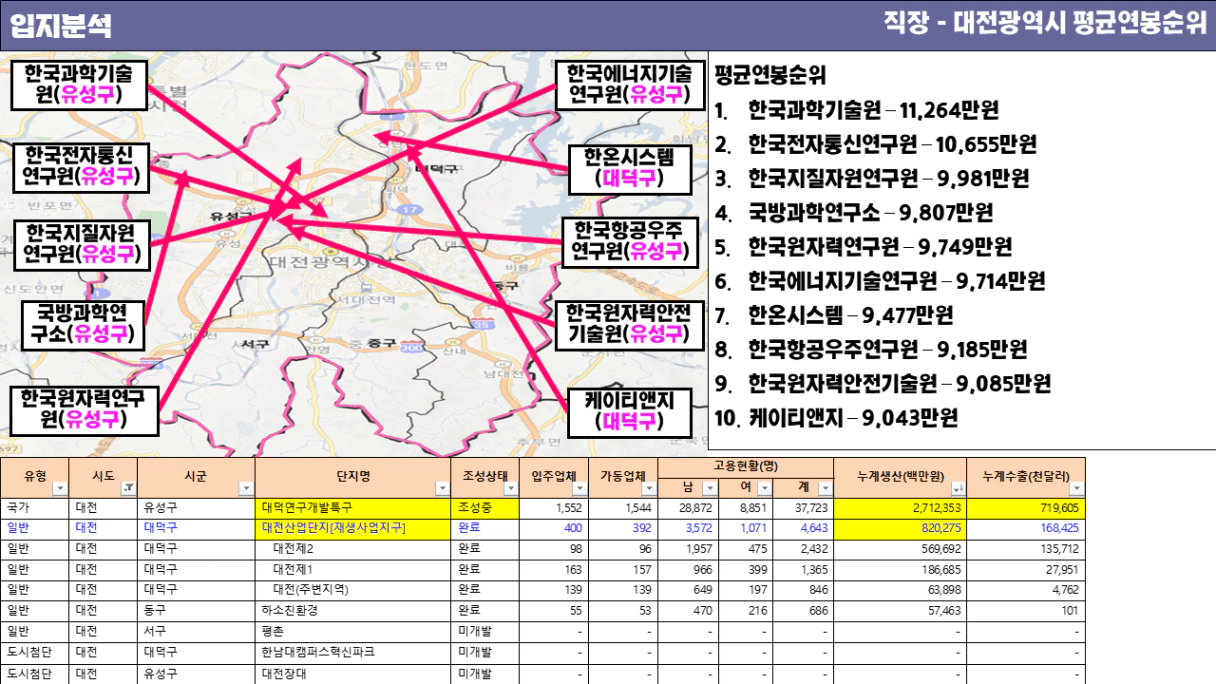Open the 계 employment column filter dropdown
Screen dimensions: 1216x684
tap(826, 488)
